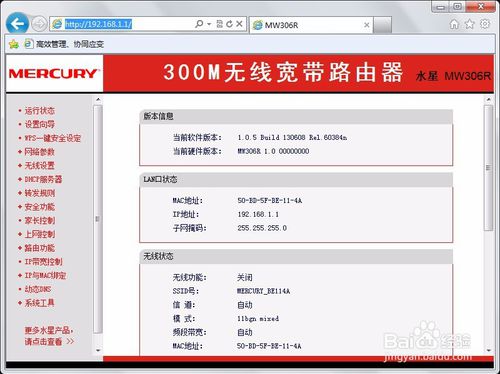
Task: Expand 安全功能 menu
Action: [x=39, y=207]
